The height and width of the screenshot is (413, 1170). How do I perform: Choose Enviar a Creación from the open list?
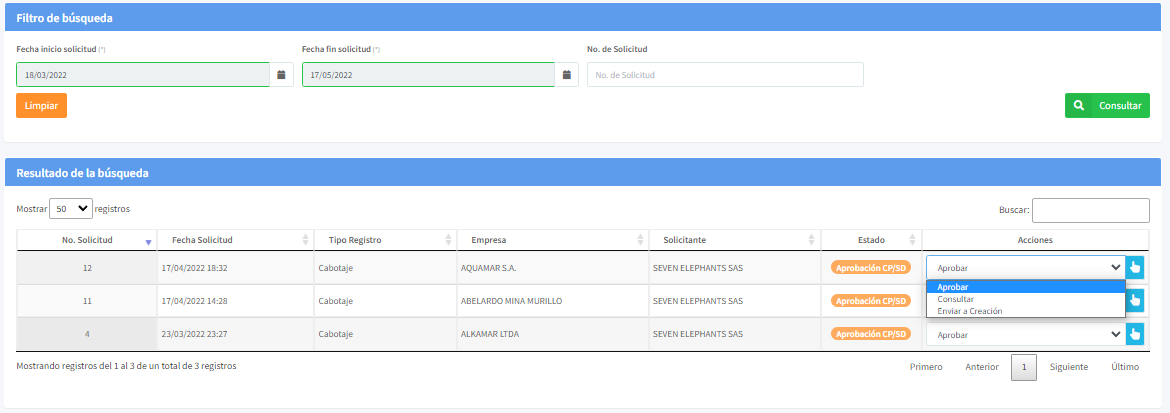tap(970, 311)
